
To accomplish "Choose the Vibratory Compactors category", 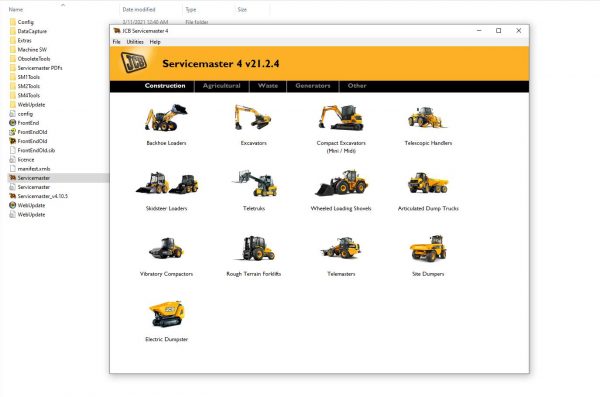I will (166, 256).
